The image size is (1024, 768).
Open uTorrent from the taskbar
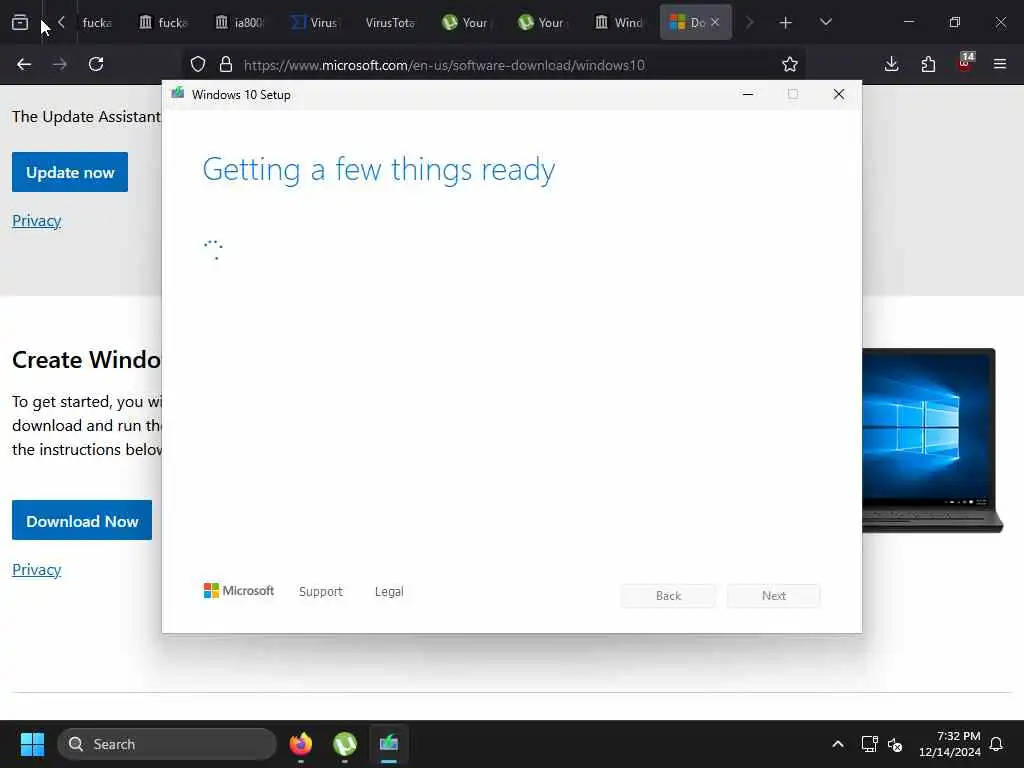click(345, 744)
